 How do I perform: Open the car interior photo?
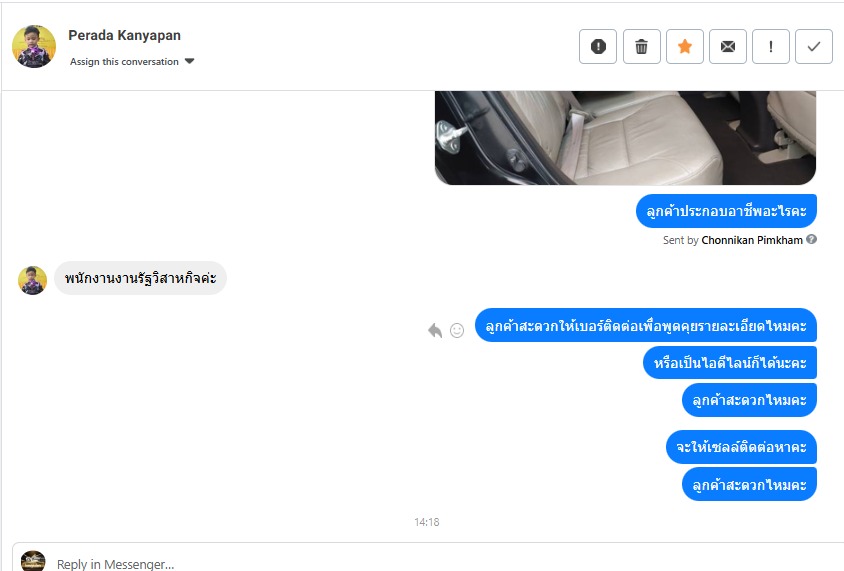click(625, 138)
